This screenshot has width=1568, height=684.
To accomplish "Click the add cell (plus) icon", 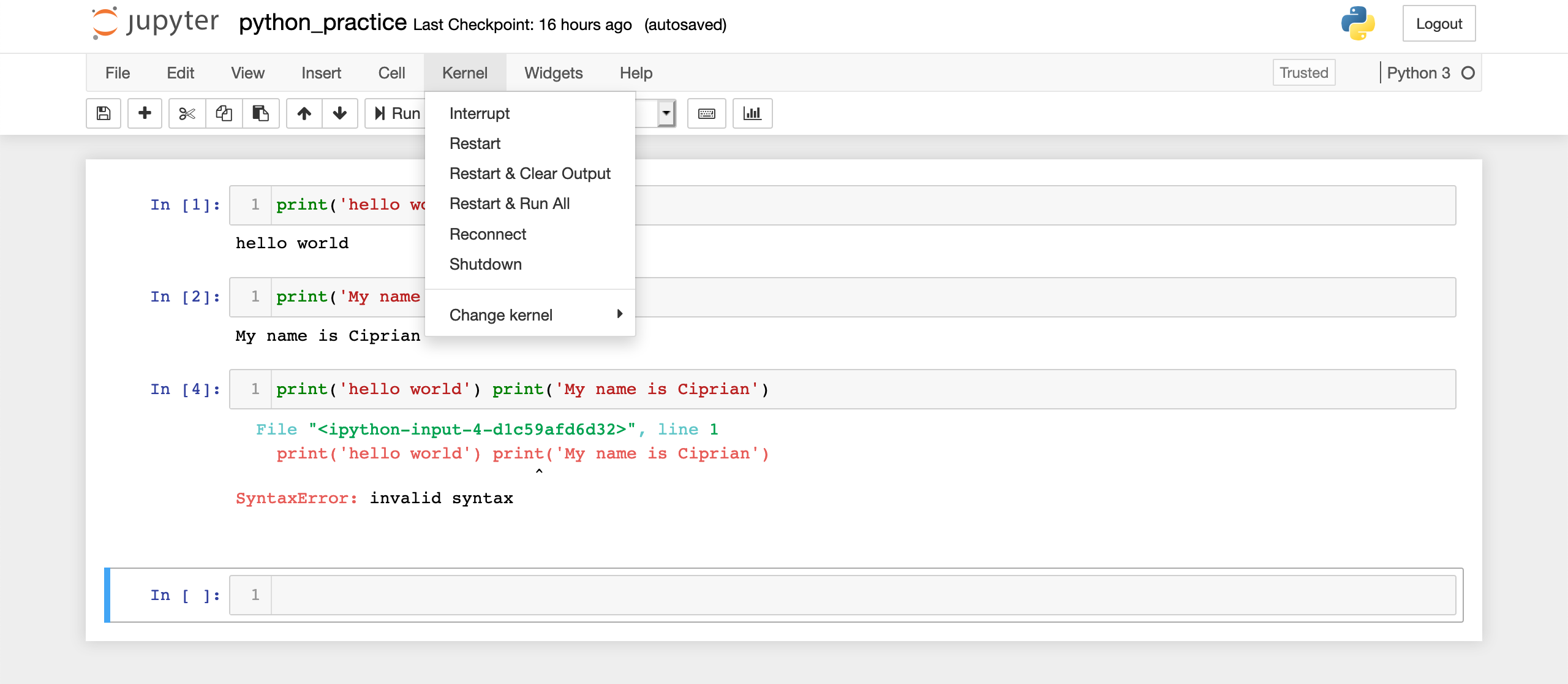I will click(x=143, y=113).
